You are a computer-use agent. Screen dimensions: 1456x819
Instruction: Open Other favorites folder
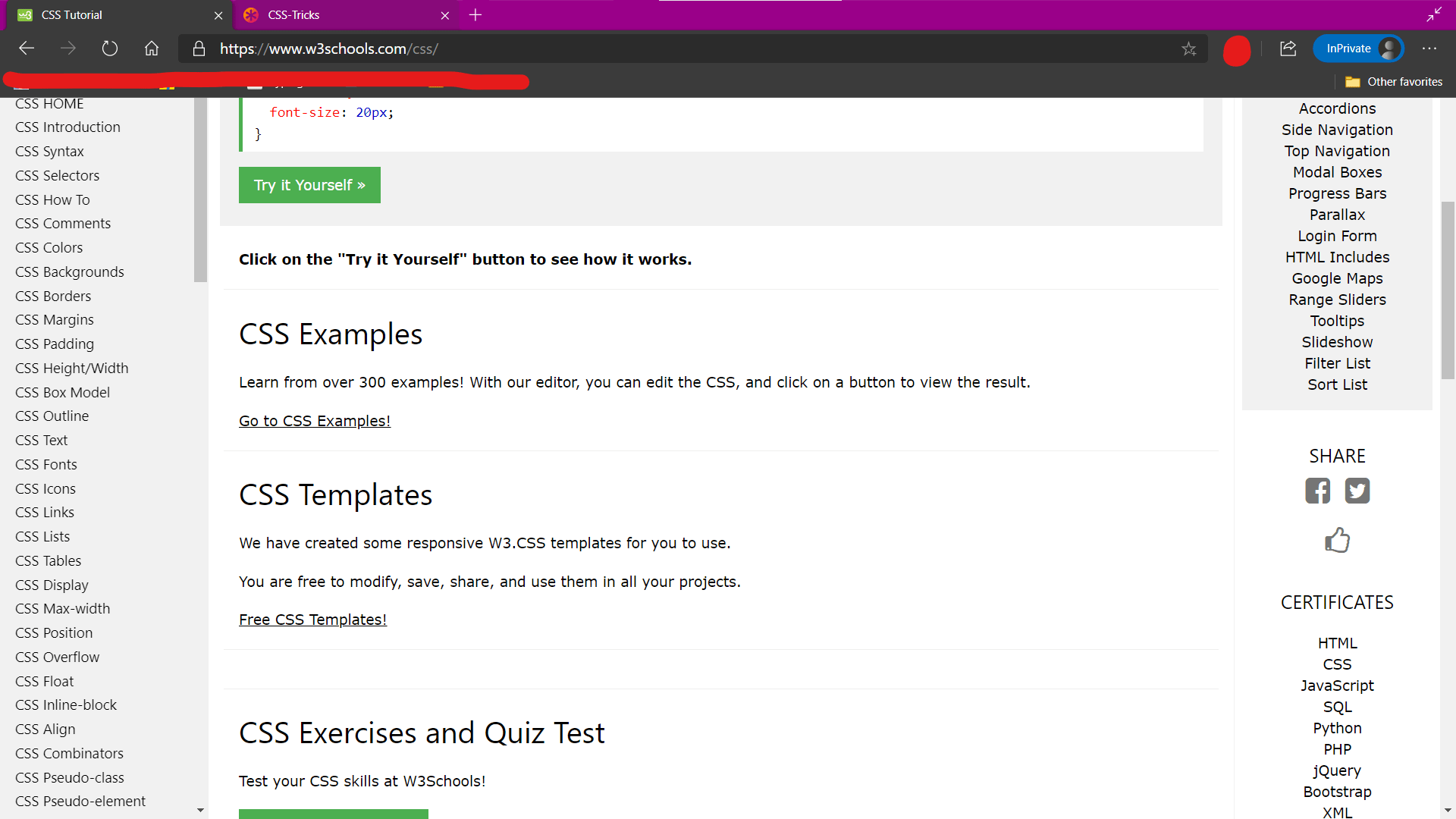[1394, 82]
